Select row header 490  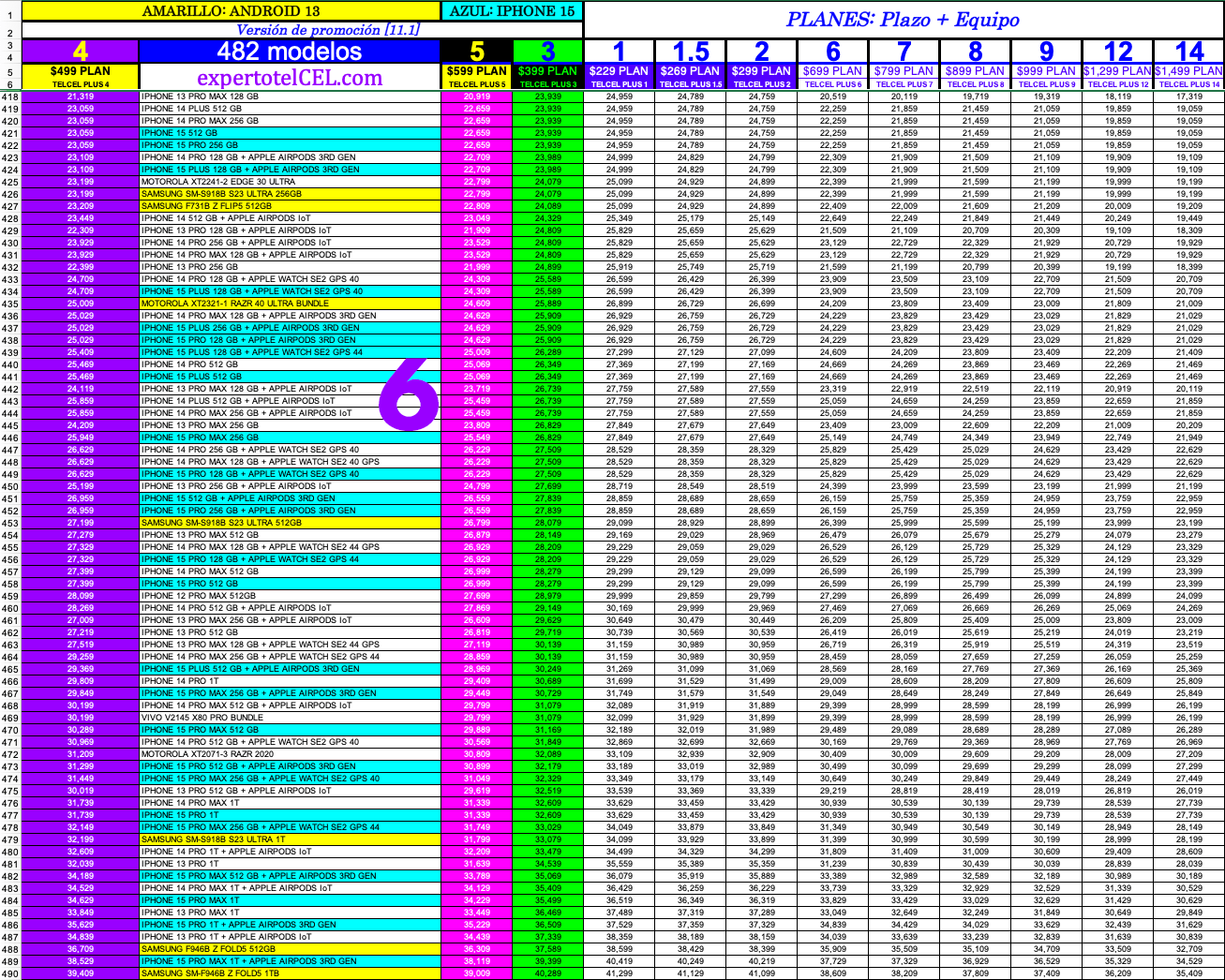10,973
